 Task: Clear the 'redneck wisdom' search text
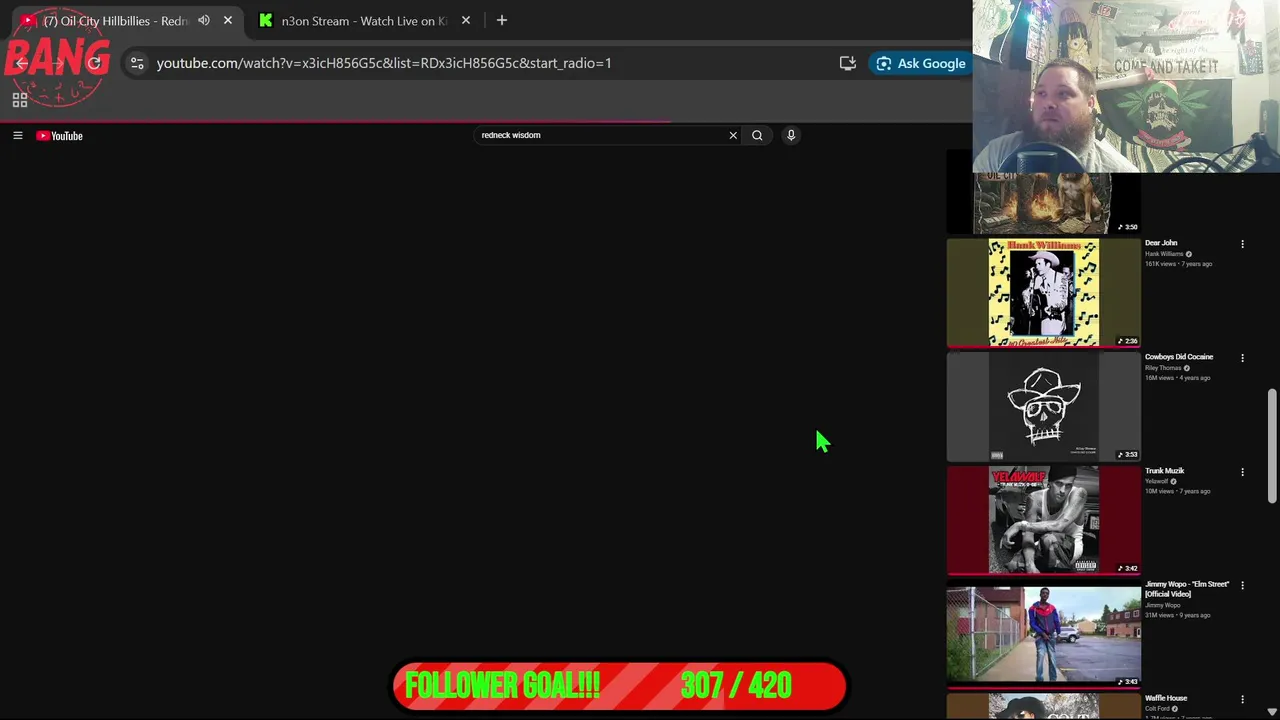tap(733, 135)
